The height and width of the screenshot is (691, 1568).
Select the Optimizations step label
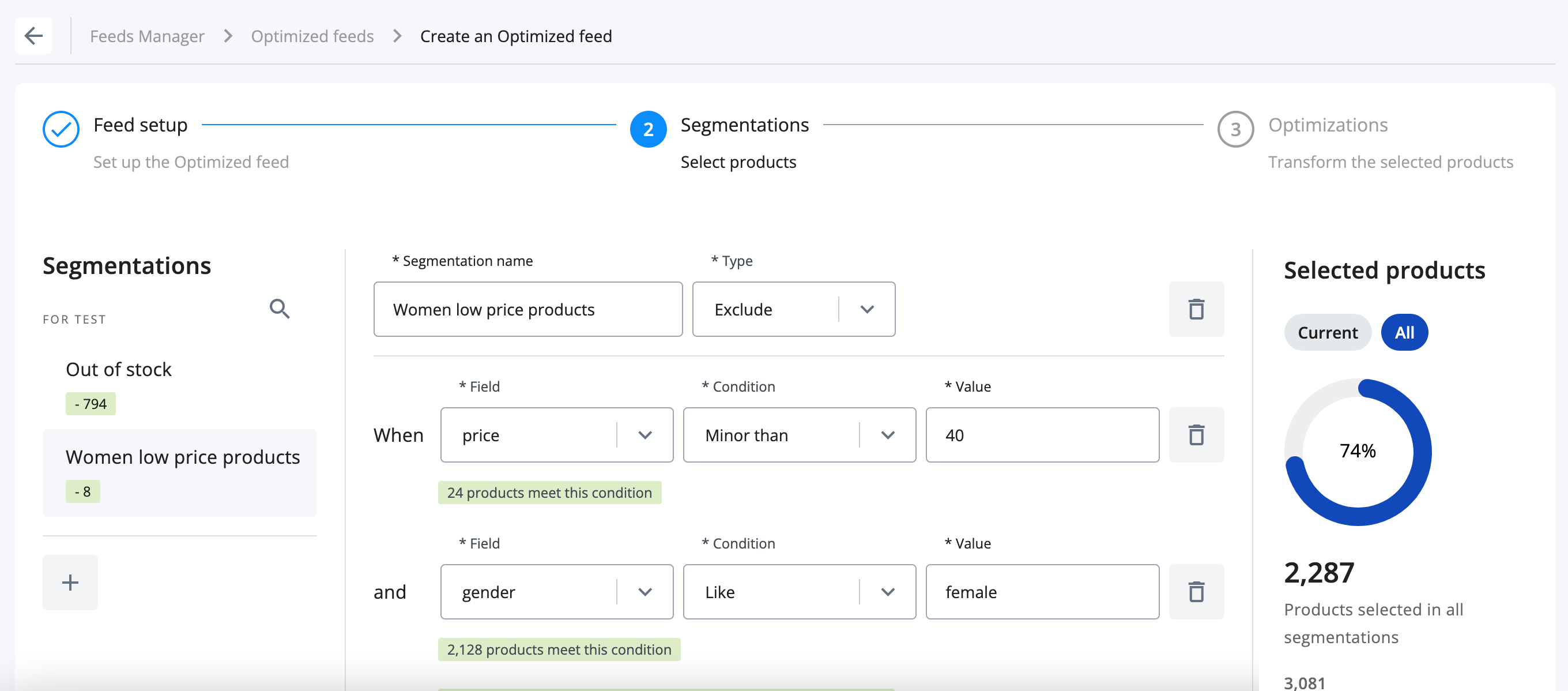1328,125
